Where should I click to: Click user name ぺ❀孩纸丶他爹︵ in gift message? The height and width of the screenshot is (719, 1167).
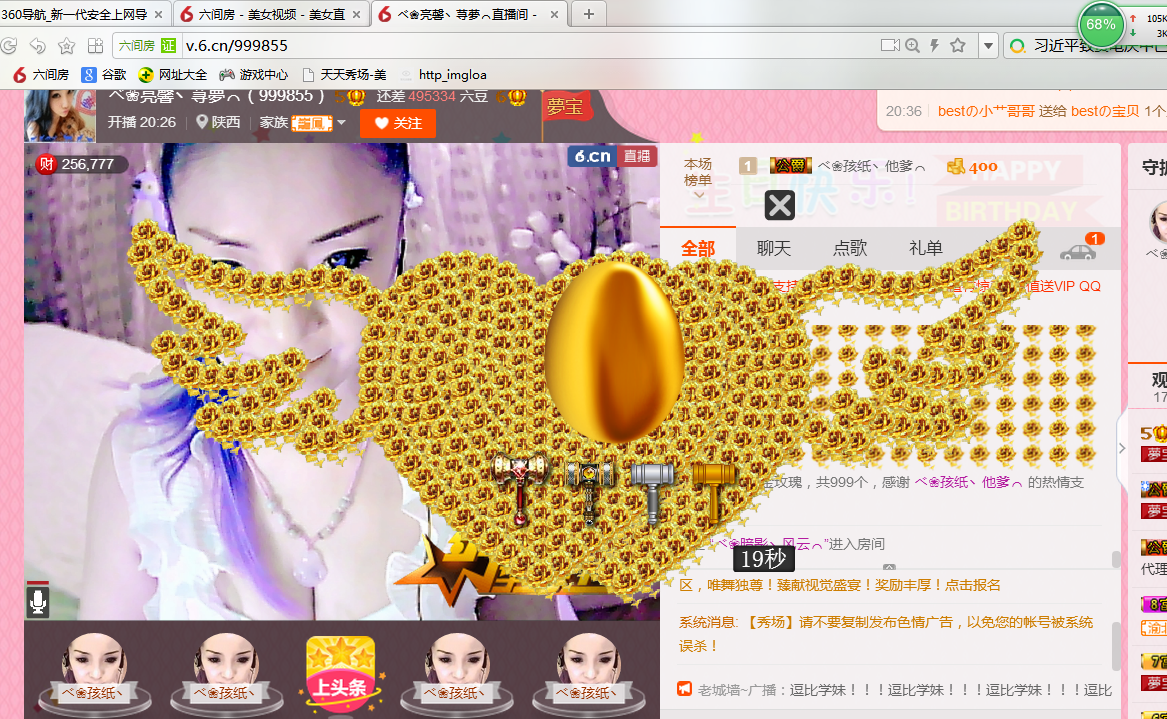click(968, 482)
